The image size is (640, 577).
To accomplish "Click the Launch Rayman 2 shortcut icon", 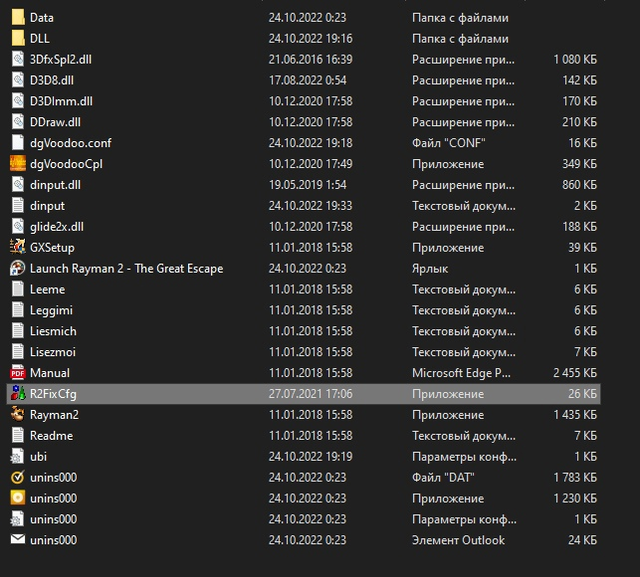I will tap(18, 268).
